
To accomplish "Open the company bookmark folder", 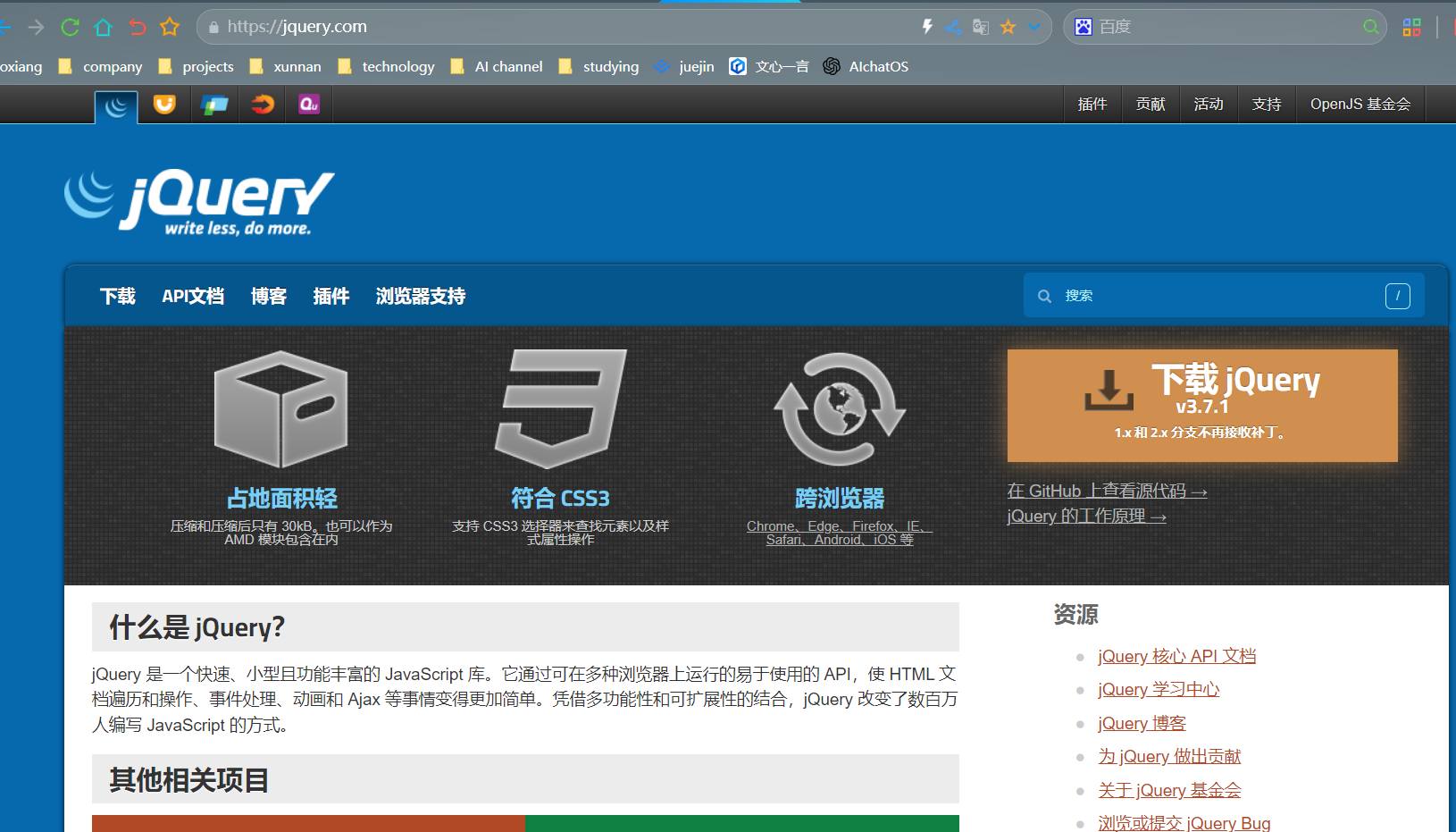I will 101,66.
